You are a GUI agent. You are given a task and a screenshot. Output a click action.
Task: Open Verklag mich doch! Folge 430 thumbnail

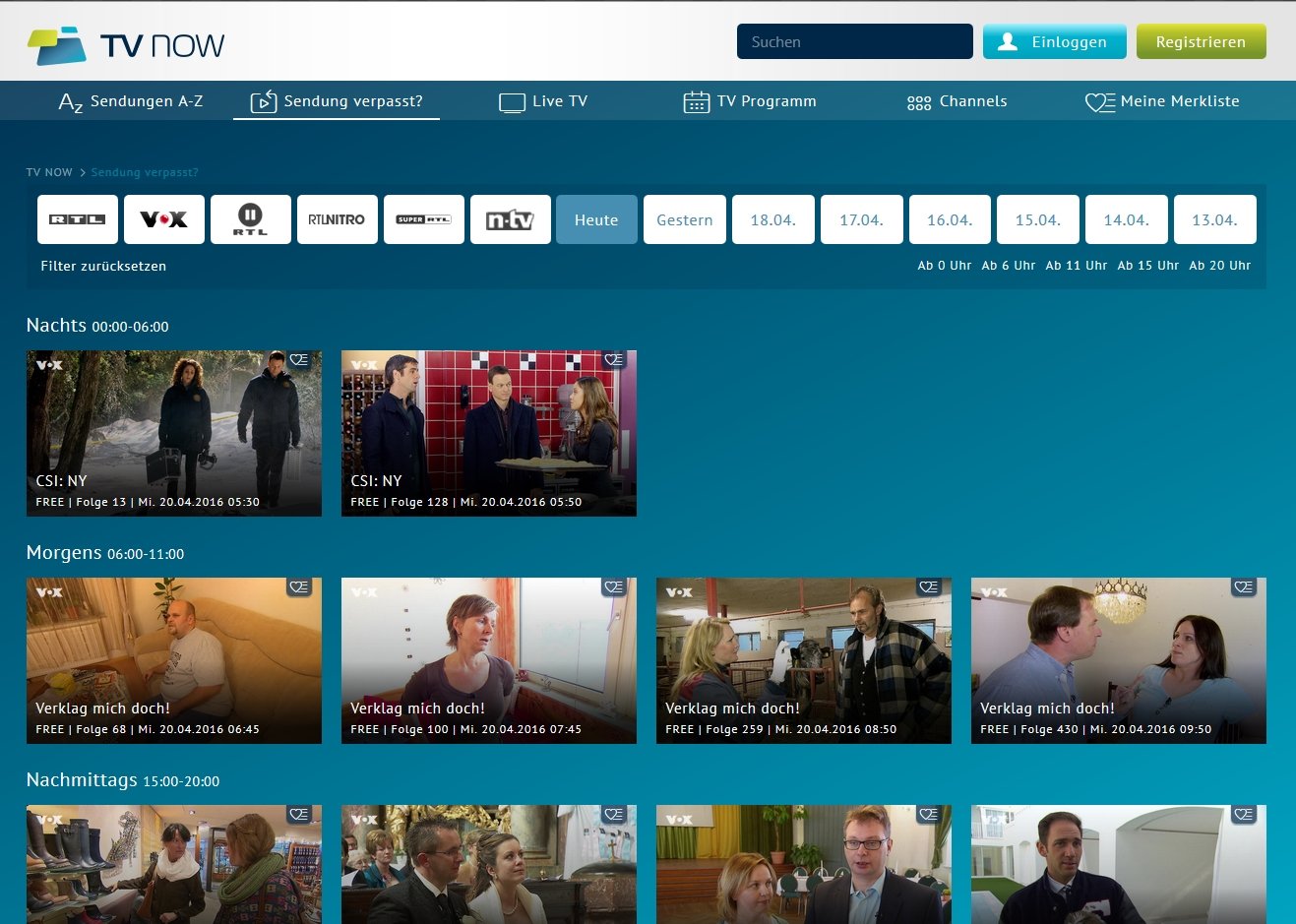1119,660
